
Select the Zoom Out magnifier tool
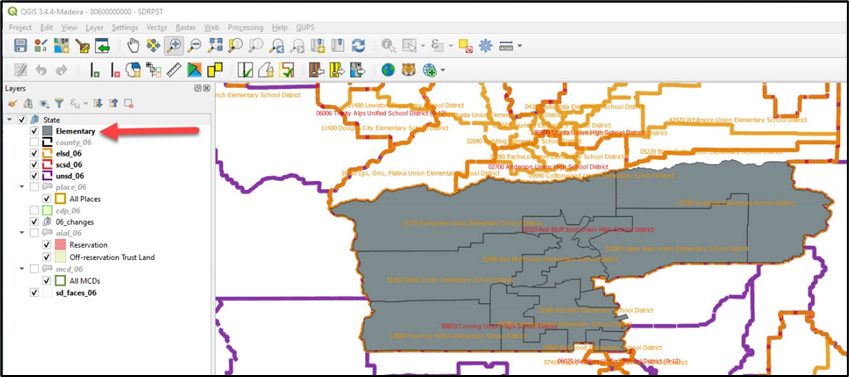(x=194, y=46)
